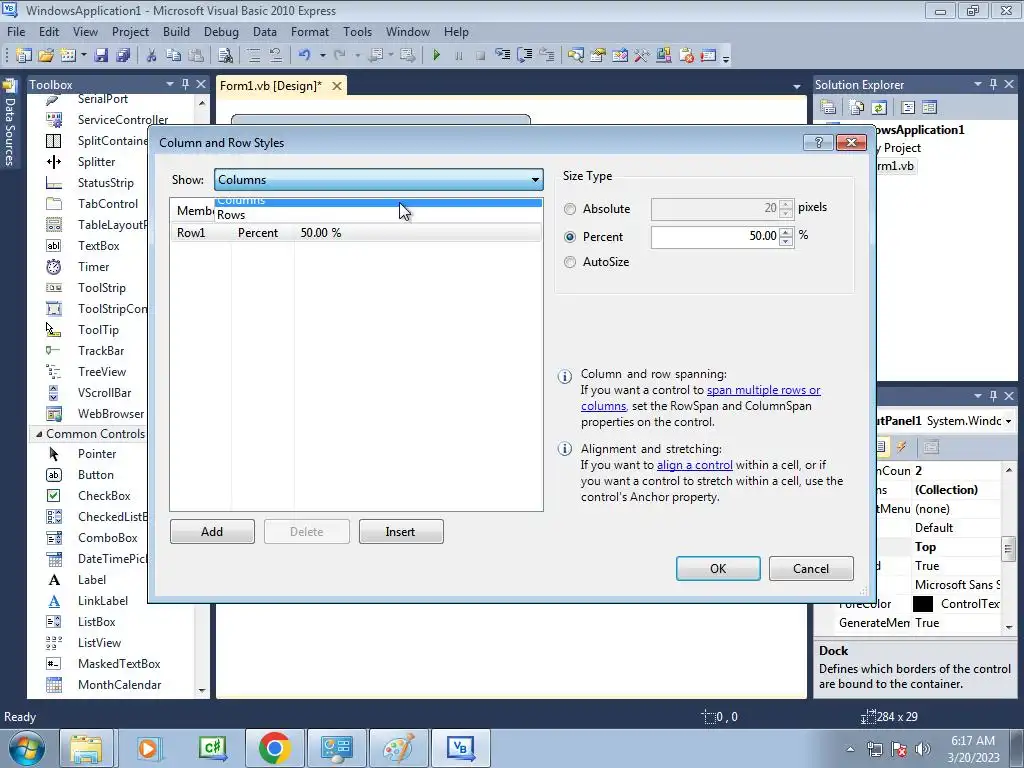1024x768 pixels.
Task: Click the Cut scissors toolbar icon
Action: (x=152, y=56)
